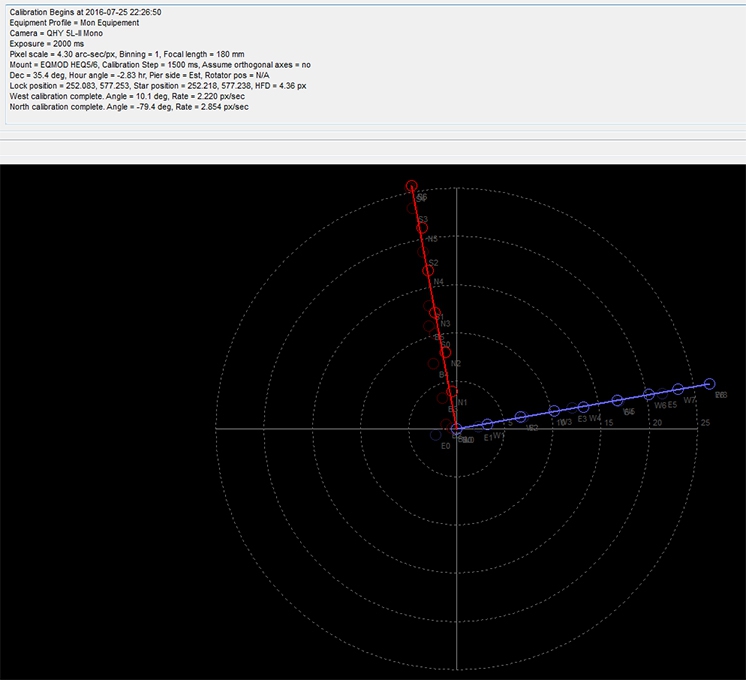
Task: Click the '15' radius label on the axis
Action: tap(609, 423)
